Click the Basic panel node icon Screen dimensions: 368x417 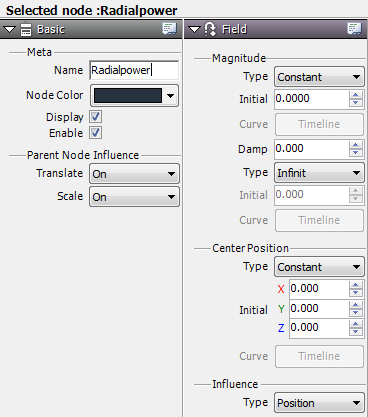[26, 29]
